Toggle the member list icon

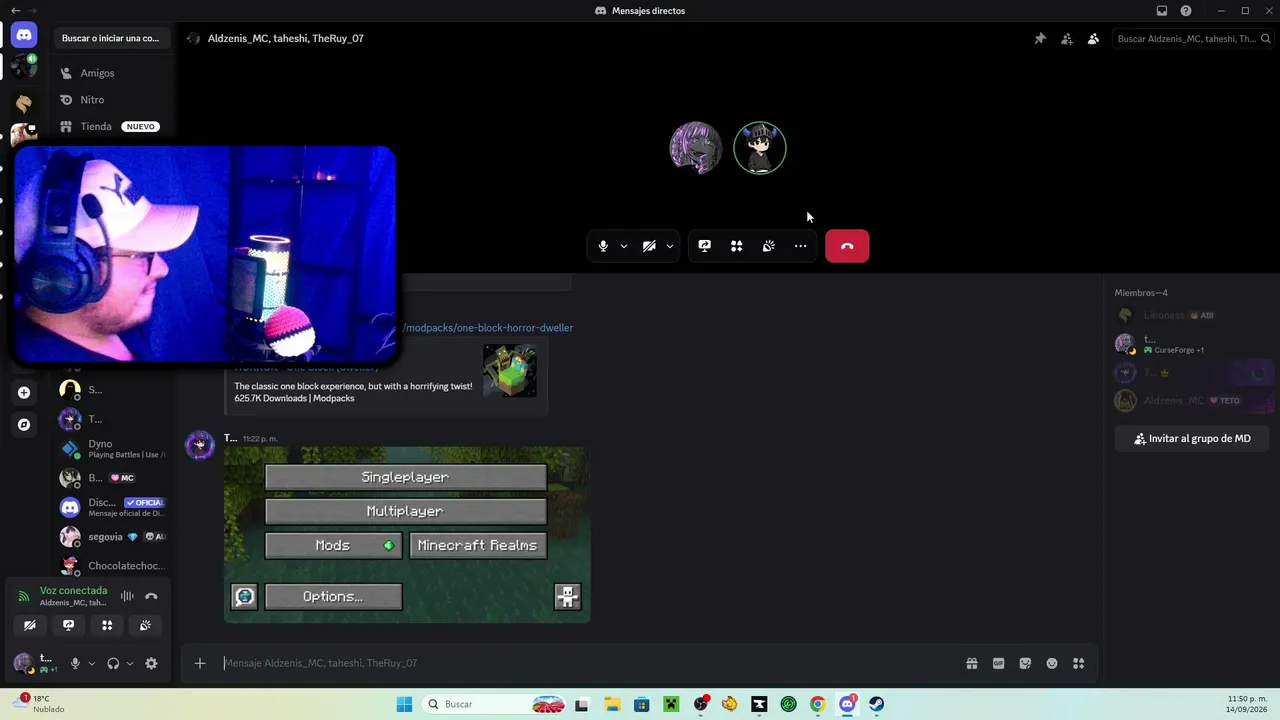(x=1093, y=39)
